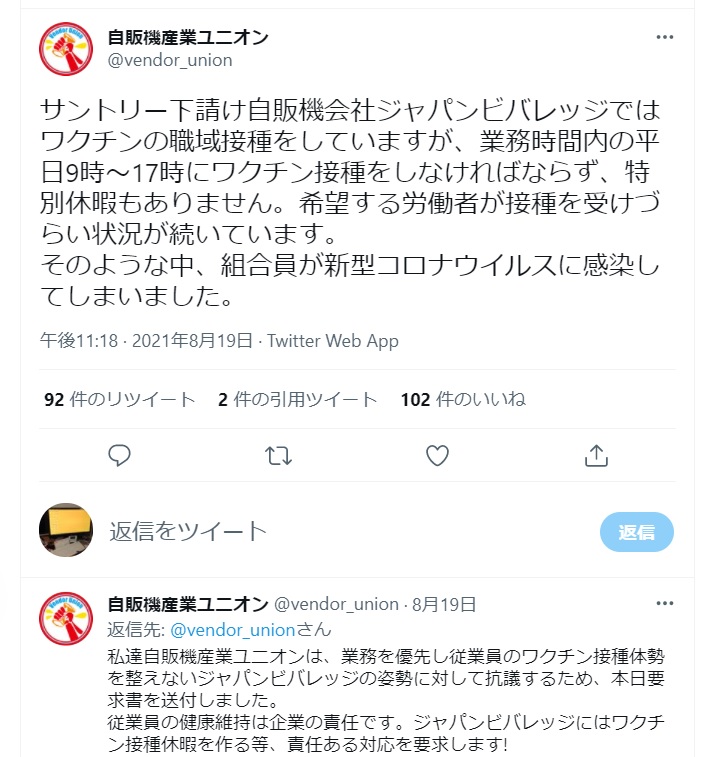The width and height of the screenshot is (703, 757).
Task: Open the main tweet's vendor union avatar
Action: click(66, 49)
